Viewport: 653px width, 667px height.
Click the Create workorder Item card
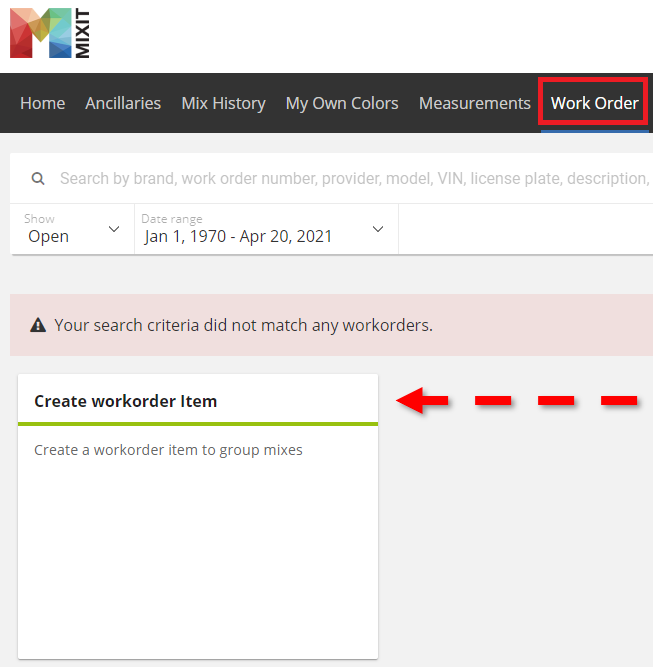tap(198, 516)
